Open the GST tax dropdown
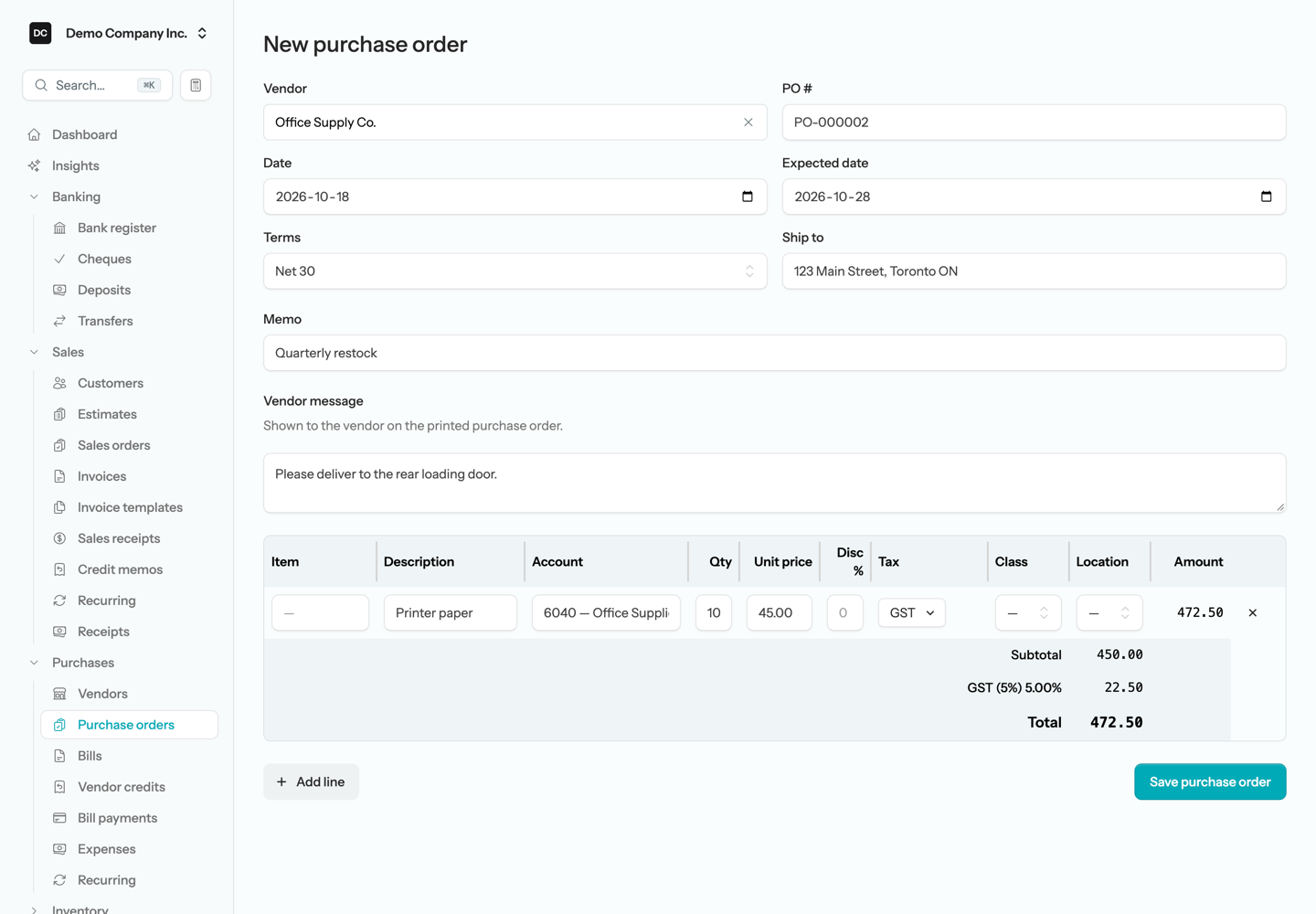 click(912, 613)
